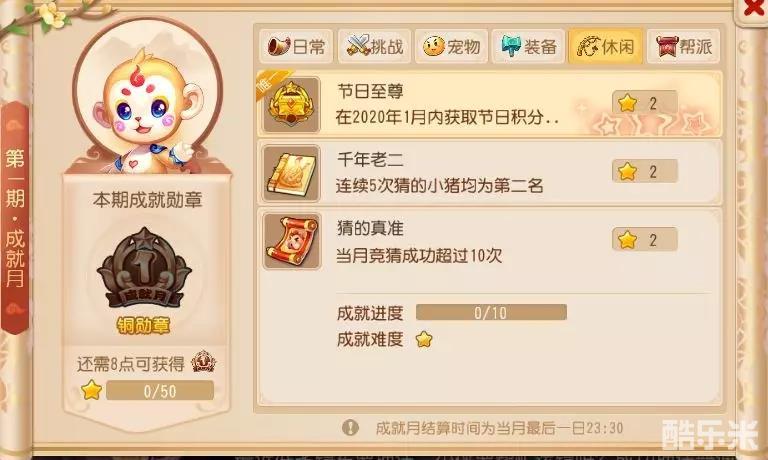Click the exclamation info icon near settlement time
768x460 pixels.
[350, 428]
